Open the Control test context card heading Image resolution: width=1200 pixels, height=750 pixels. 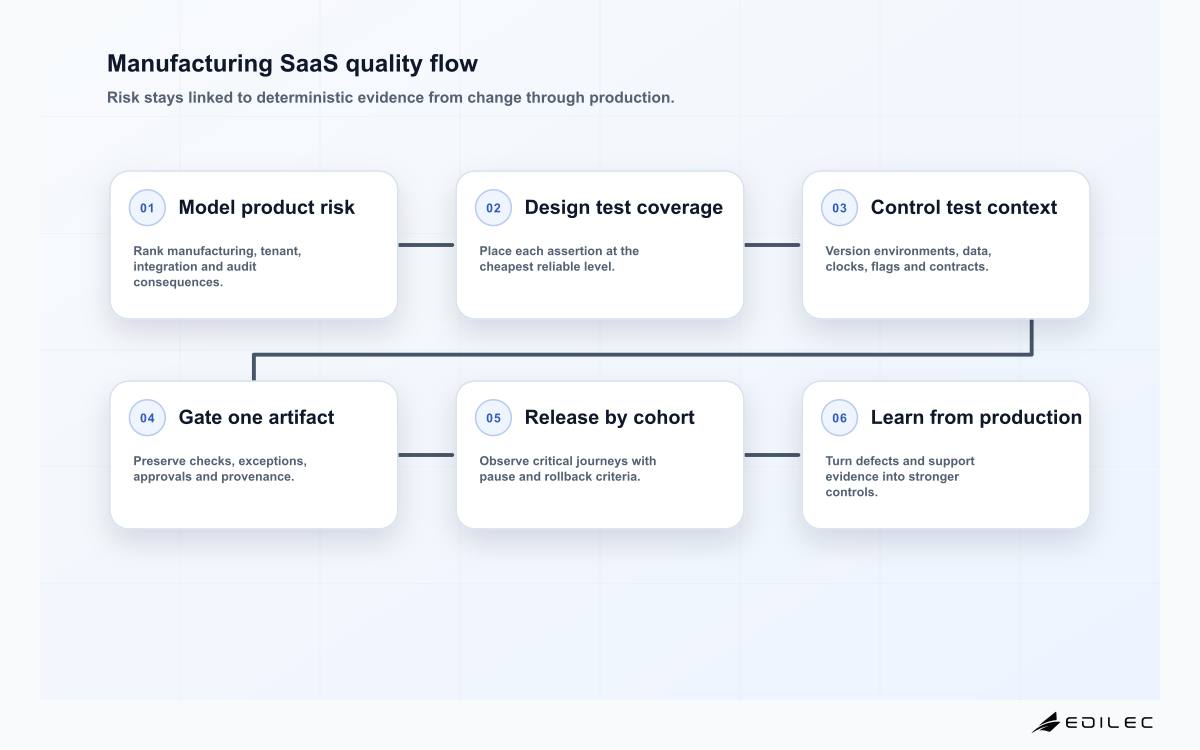coord(963,207)
